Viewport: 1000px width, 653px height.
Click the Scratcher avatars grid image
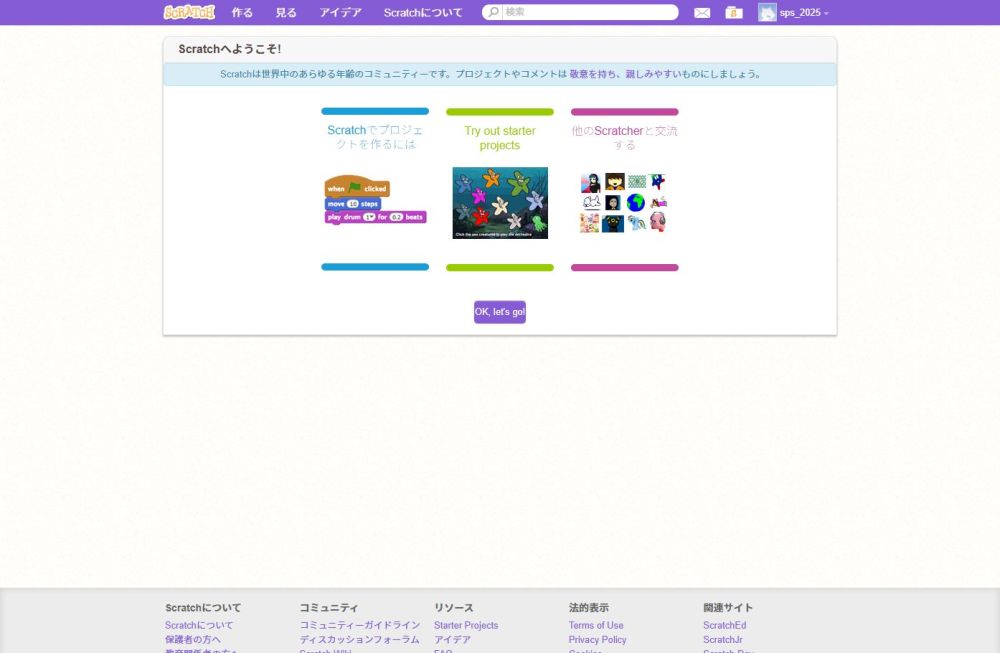coord(624,203)
